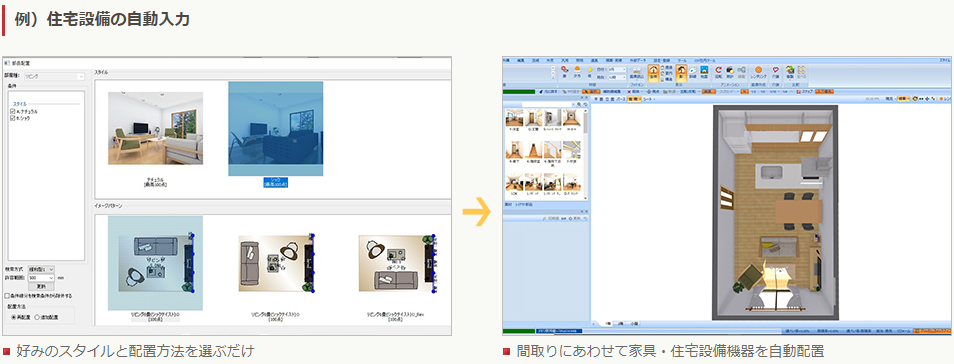
Task: Select the middle layout pattern thumbnail
Action: click(276, 262)
